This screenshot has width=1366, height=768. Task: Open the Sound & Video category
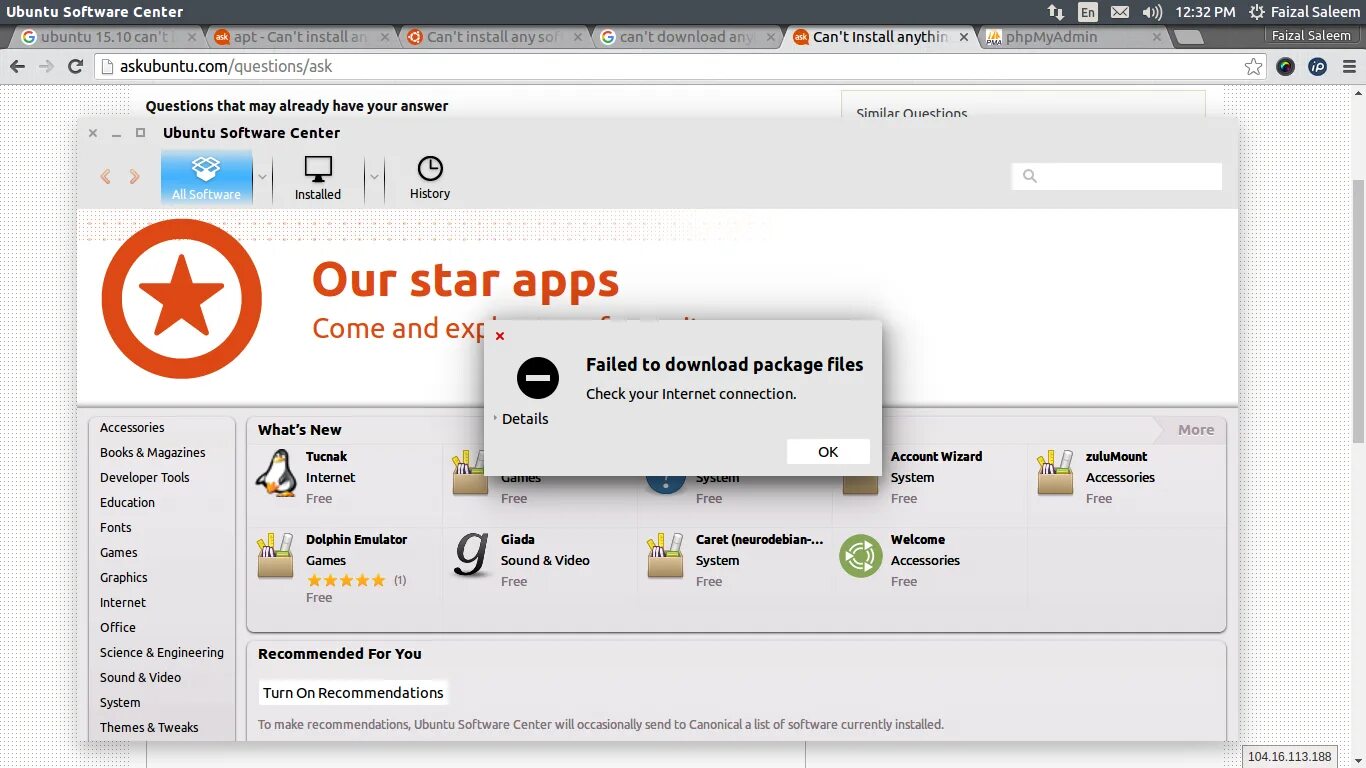click(140, 677)
